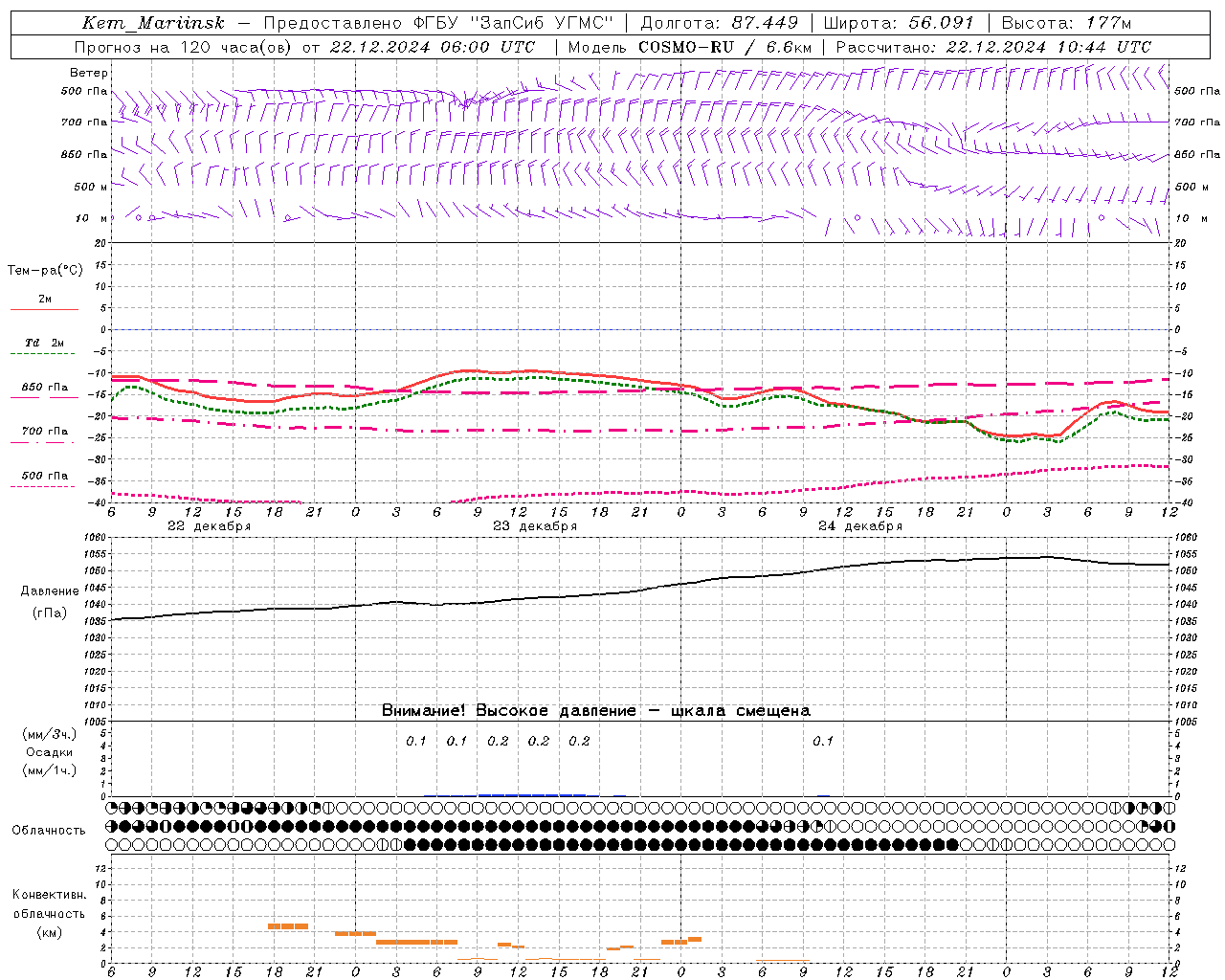Click the '(мм/3ч.)' precipitation unit label
The height and width of the screenshot is (980, 1225).
[50, 734]
